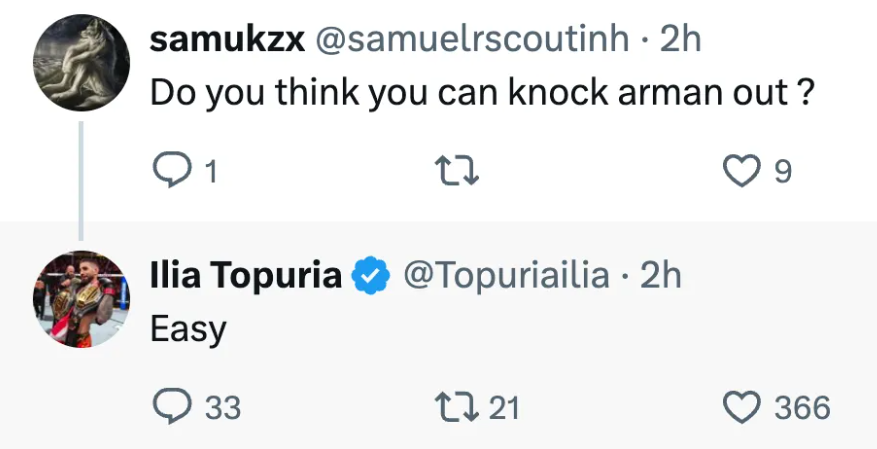
Task: Open the @samuelrscoutinh handle link
Action: pos(473,39)
